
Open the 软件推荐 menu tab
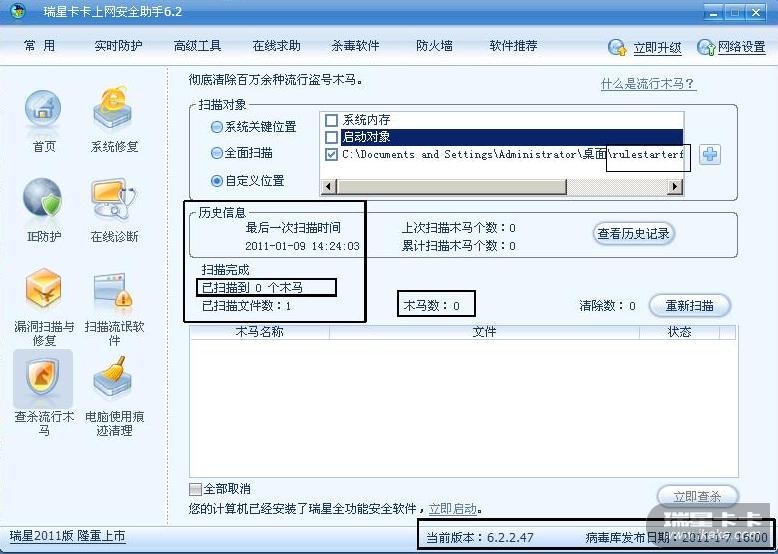[x=513, y=46]
